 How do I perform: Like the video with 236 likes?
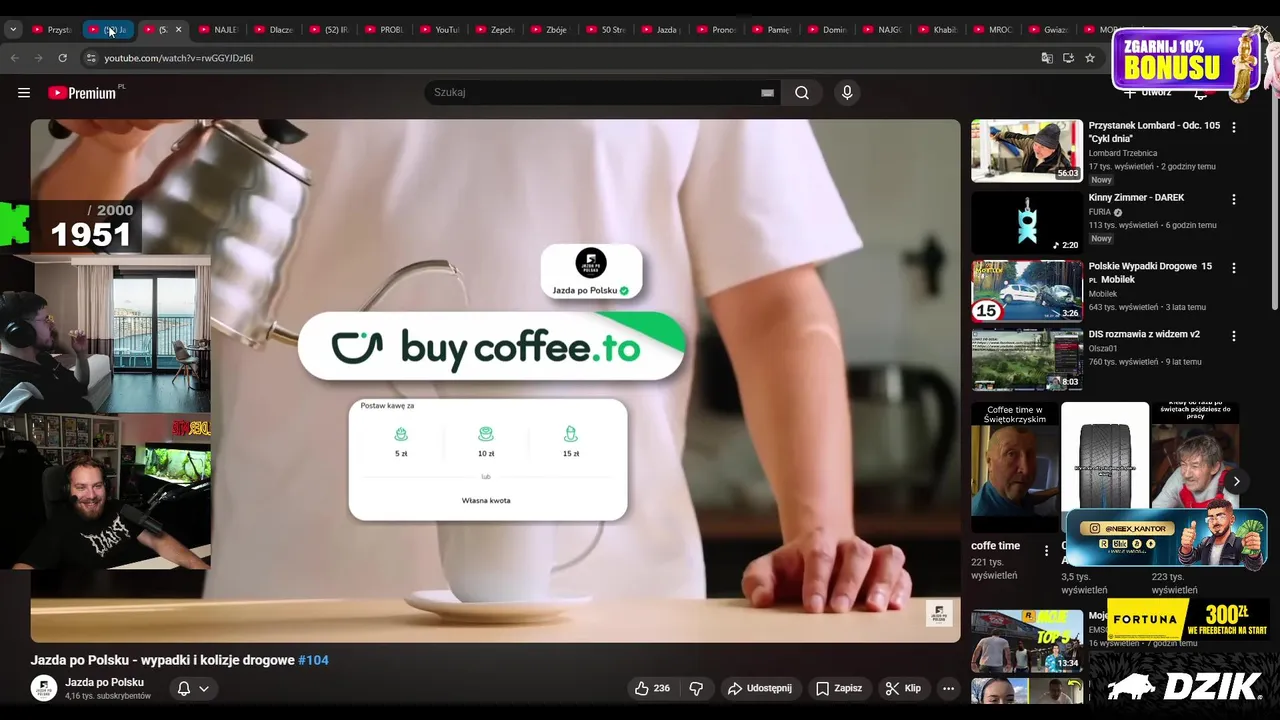point(652,688)
